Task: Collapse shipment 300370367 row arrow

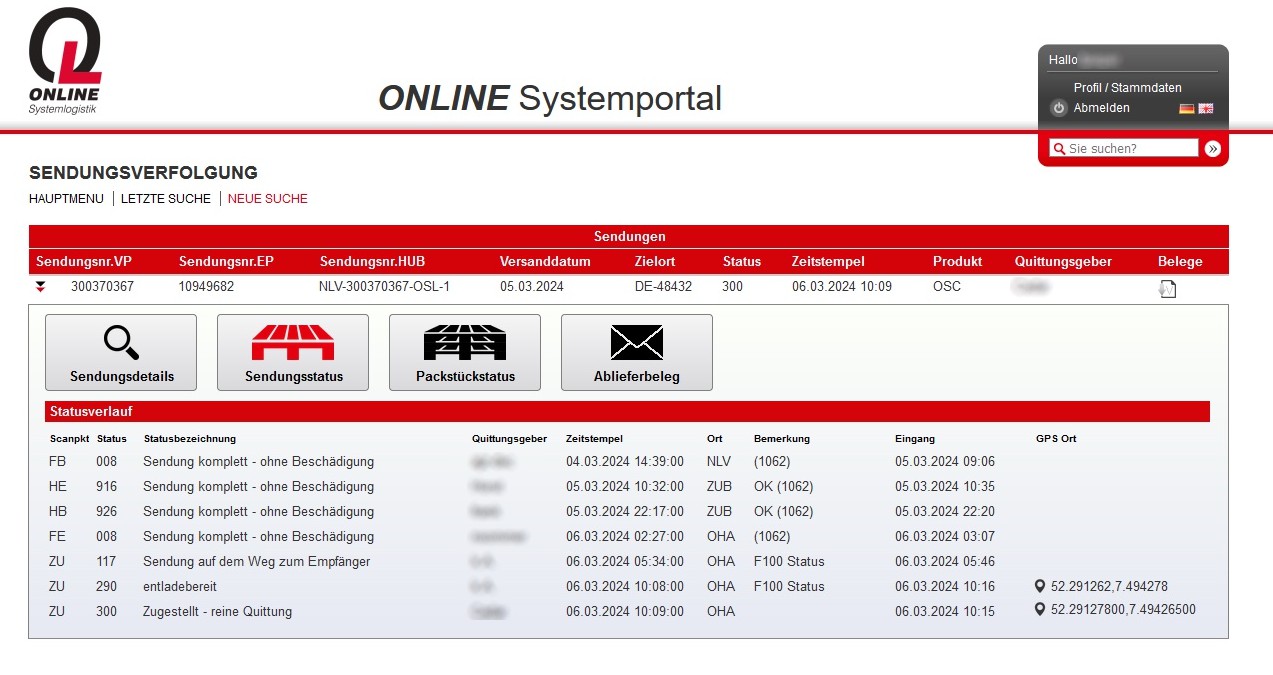Action: 41,287
